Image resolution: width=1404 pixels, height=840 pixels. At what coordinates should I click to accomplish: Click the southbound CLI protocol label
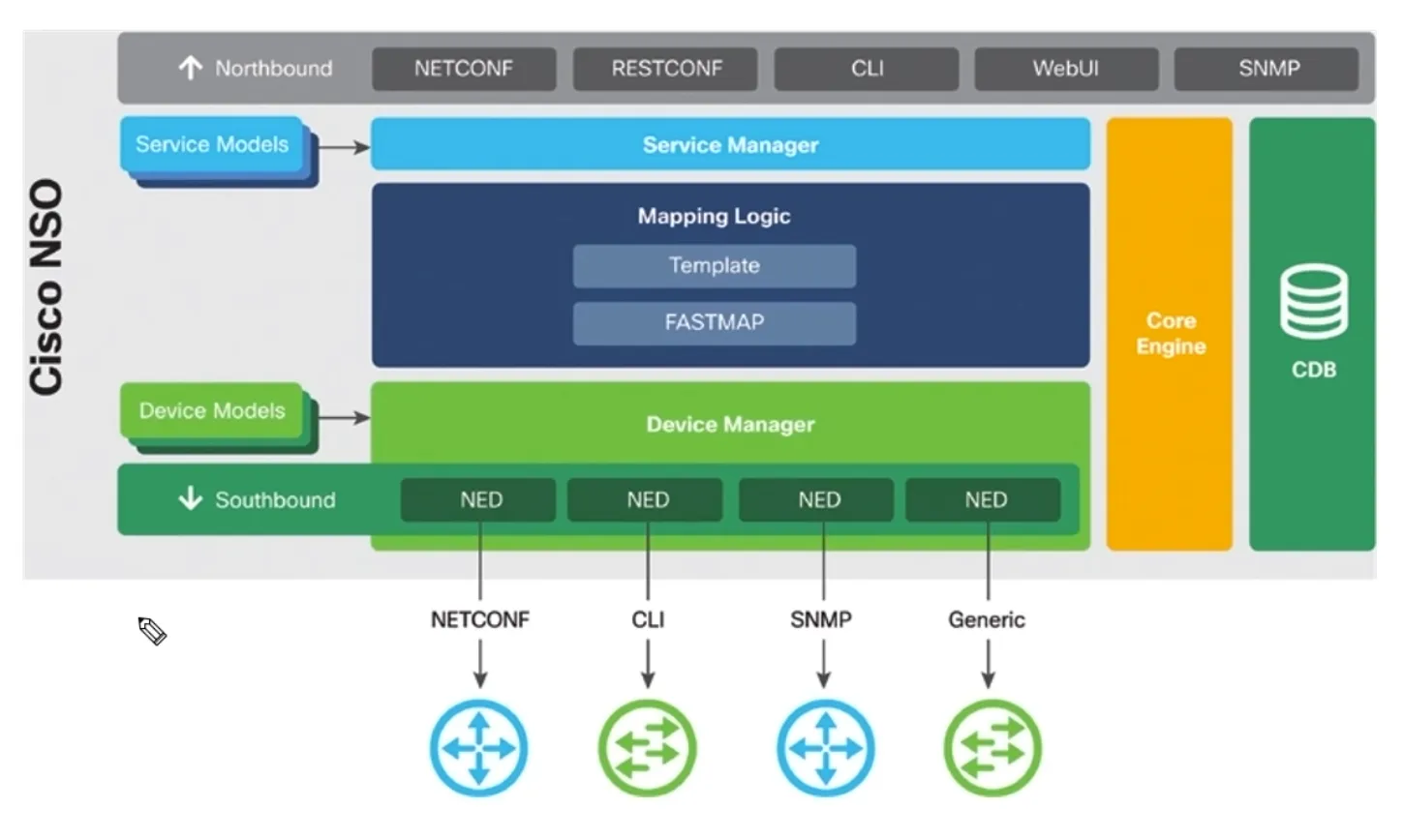click(648, 619)
